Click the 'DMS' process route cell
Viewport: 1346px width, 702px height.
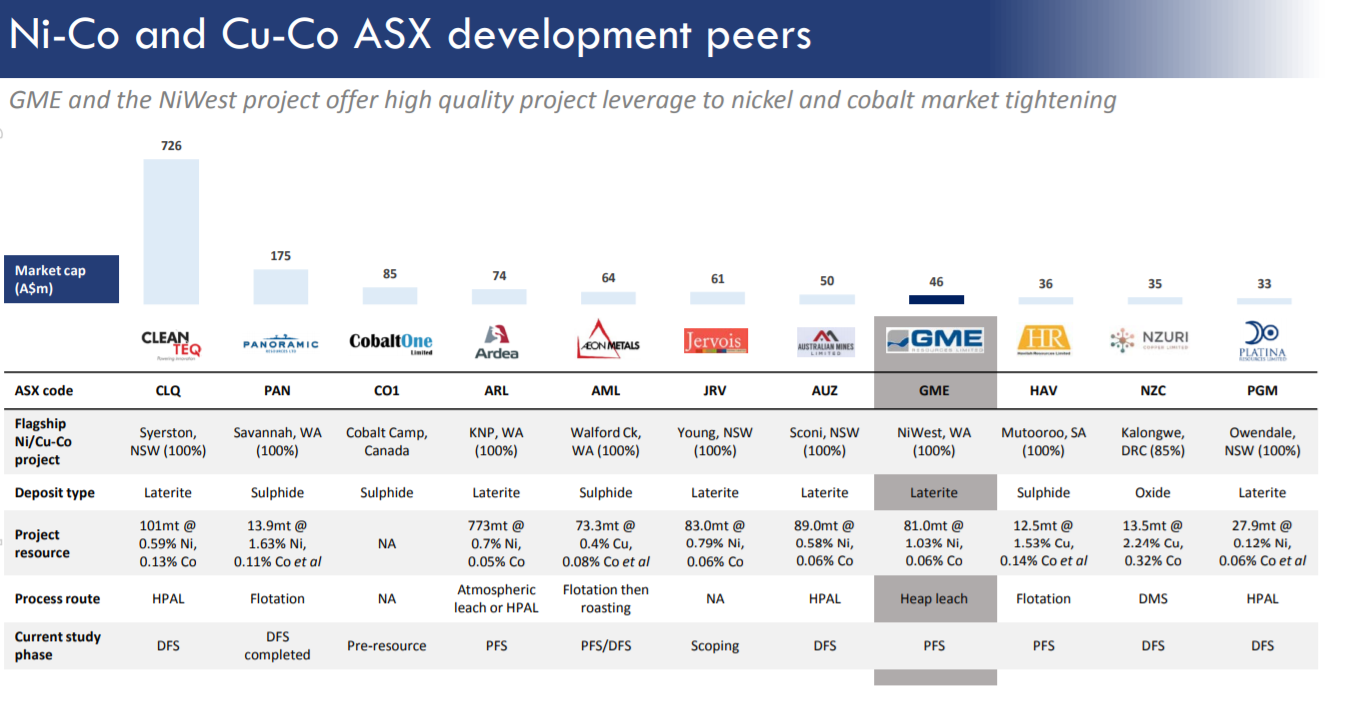(1153, 599)
